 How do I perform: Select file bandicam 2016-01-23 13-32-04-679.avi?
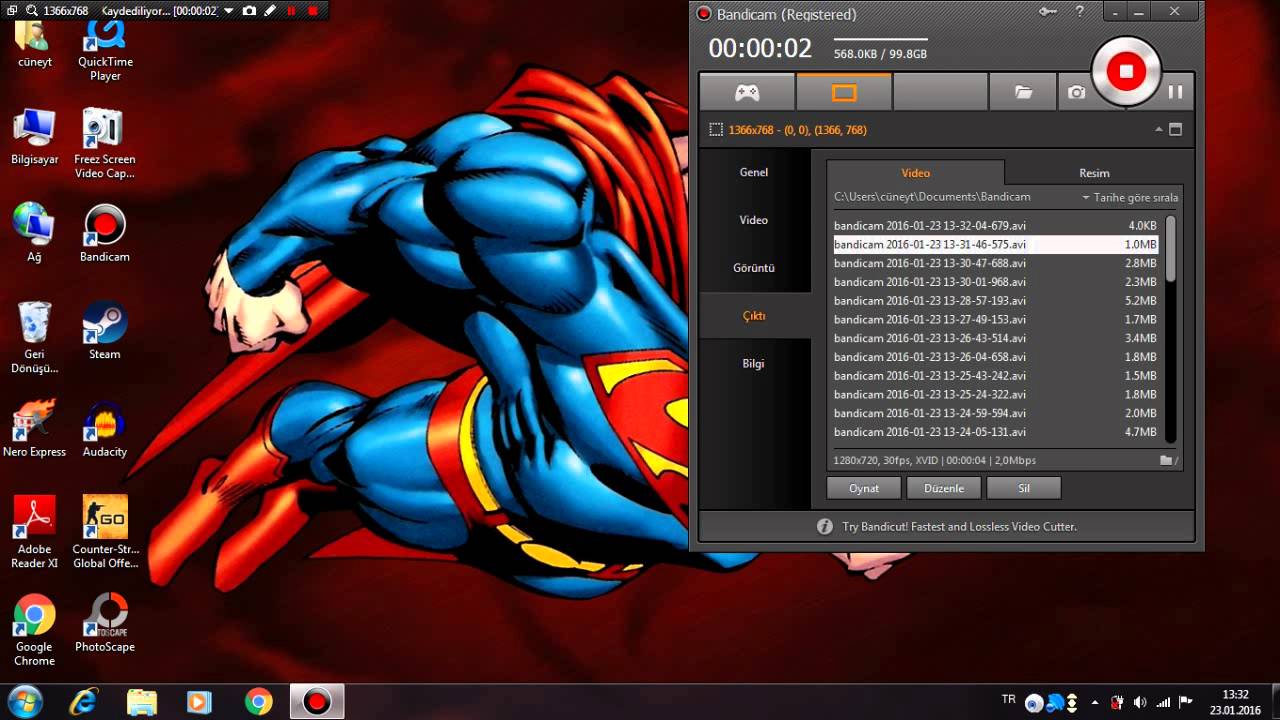click(x=996, y=226)
